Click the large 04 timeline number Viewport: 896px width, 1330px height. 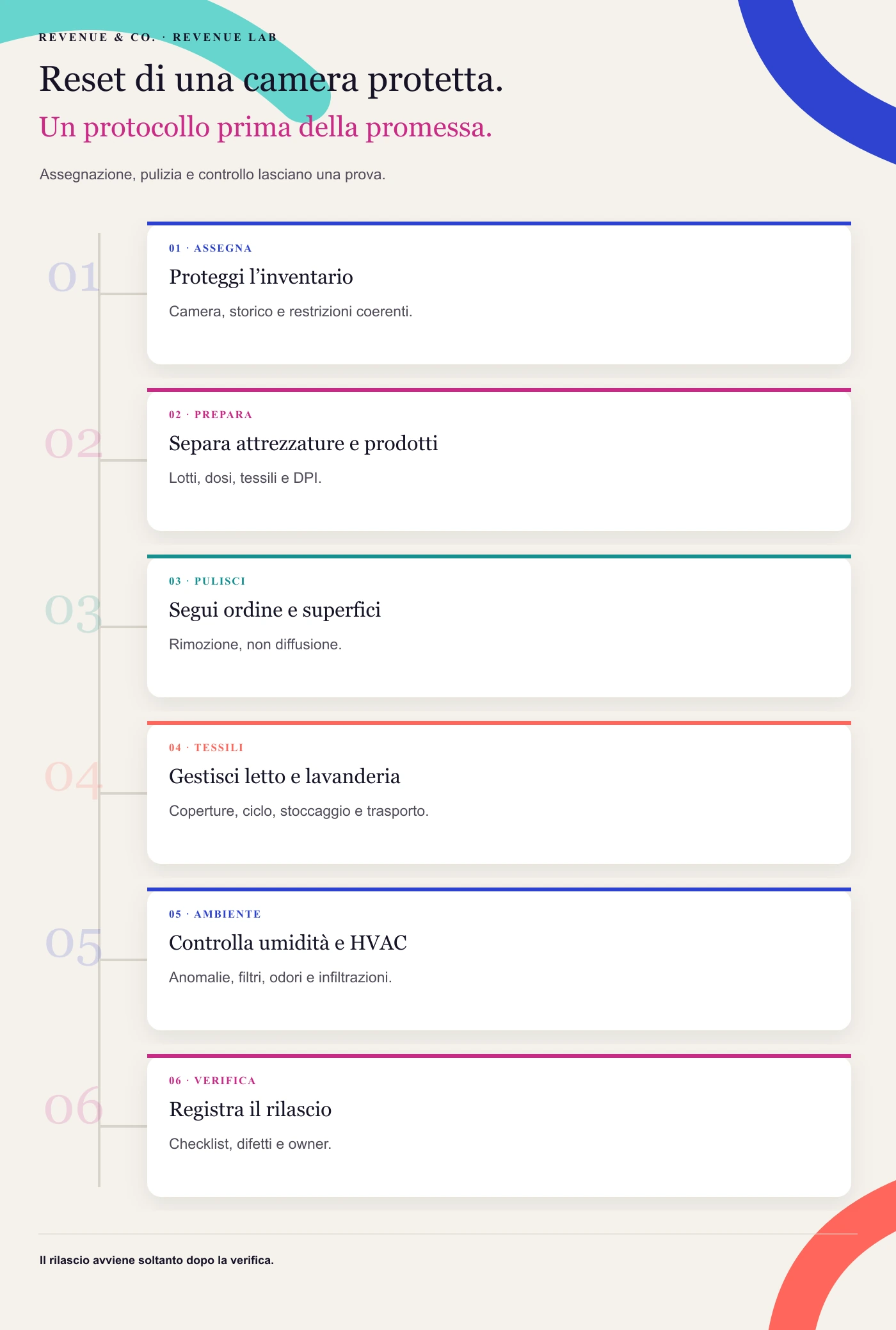coord(74,777)
